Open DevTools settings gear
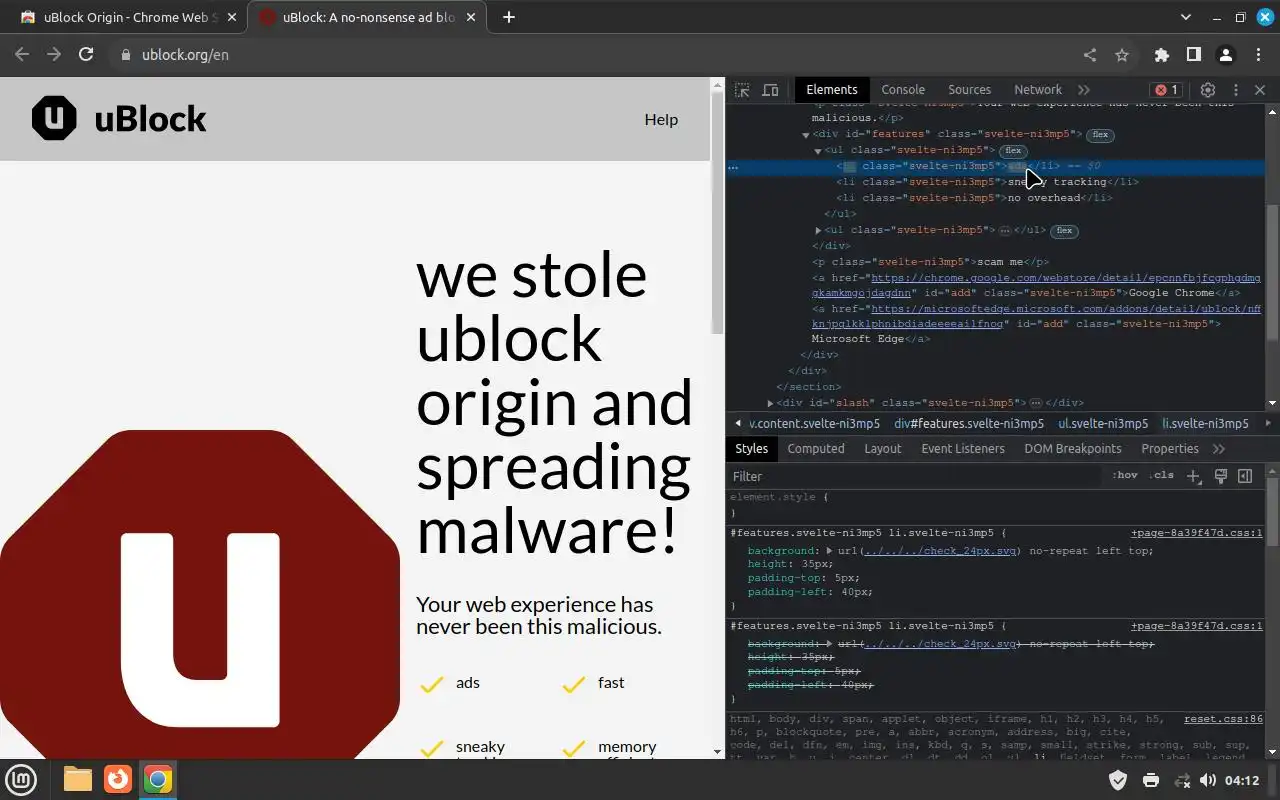The width and height of the screenshot is (1280, 800). [1208, 90]
